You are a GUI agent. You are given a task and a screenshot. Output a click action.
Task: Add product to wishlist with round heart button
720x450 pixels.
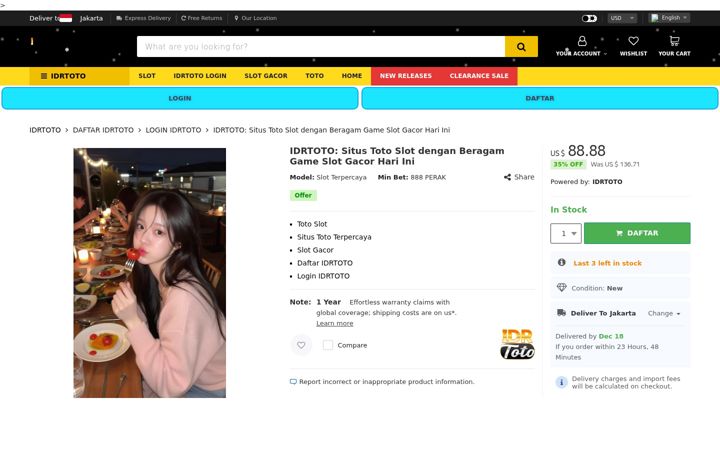(301, 345)
